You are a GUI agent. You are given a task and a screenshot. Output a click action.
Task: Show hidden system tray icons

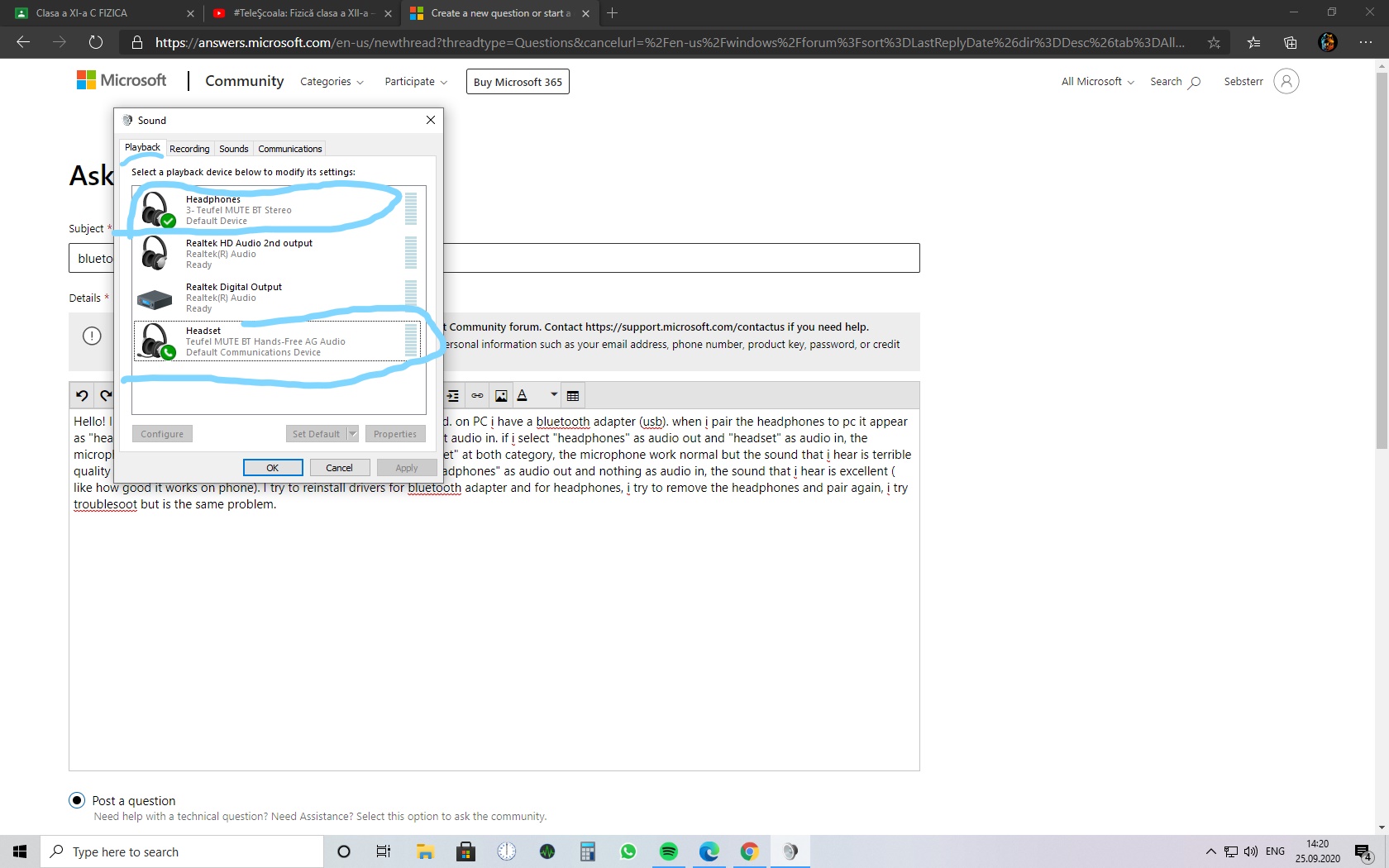pyautogui.click(x=1210, y=851)
